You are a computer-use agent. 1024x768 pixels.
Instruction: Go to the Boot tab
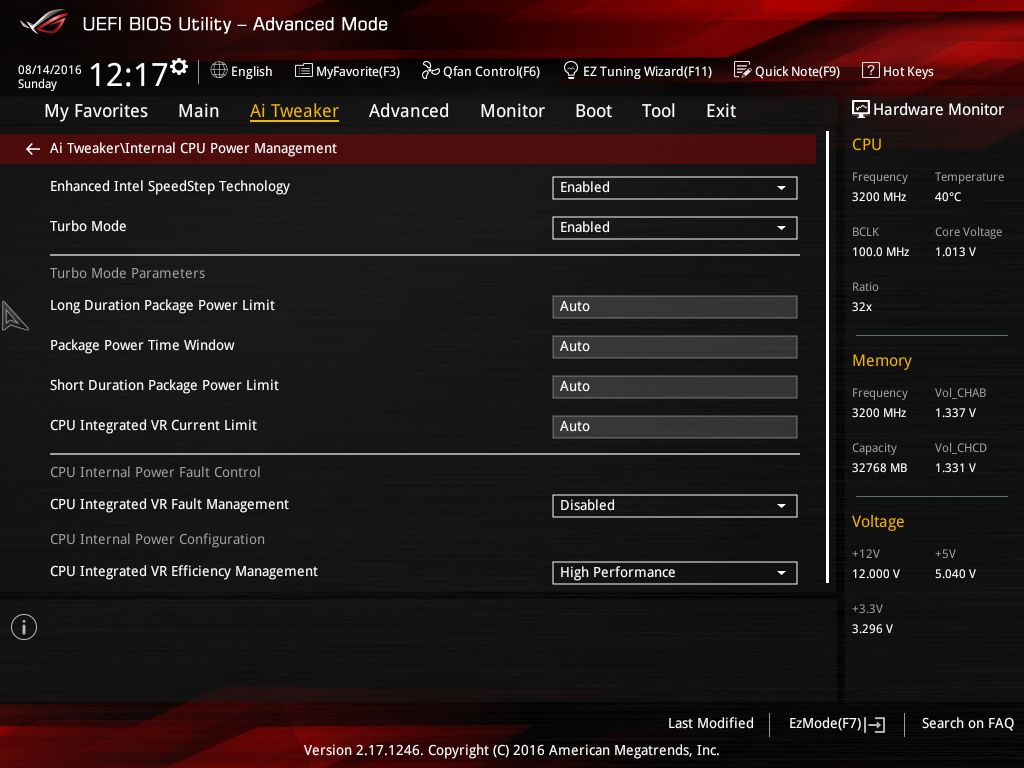(x=593, y=111)
